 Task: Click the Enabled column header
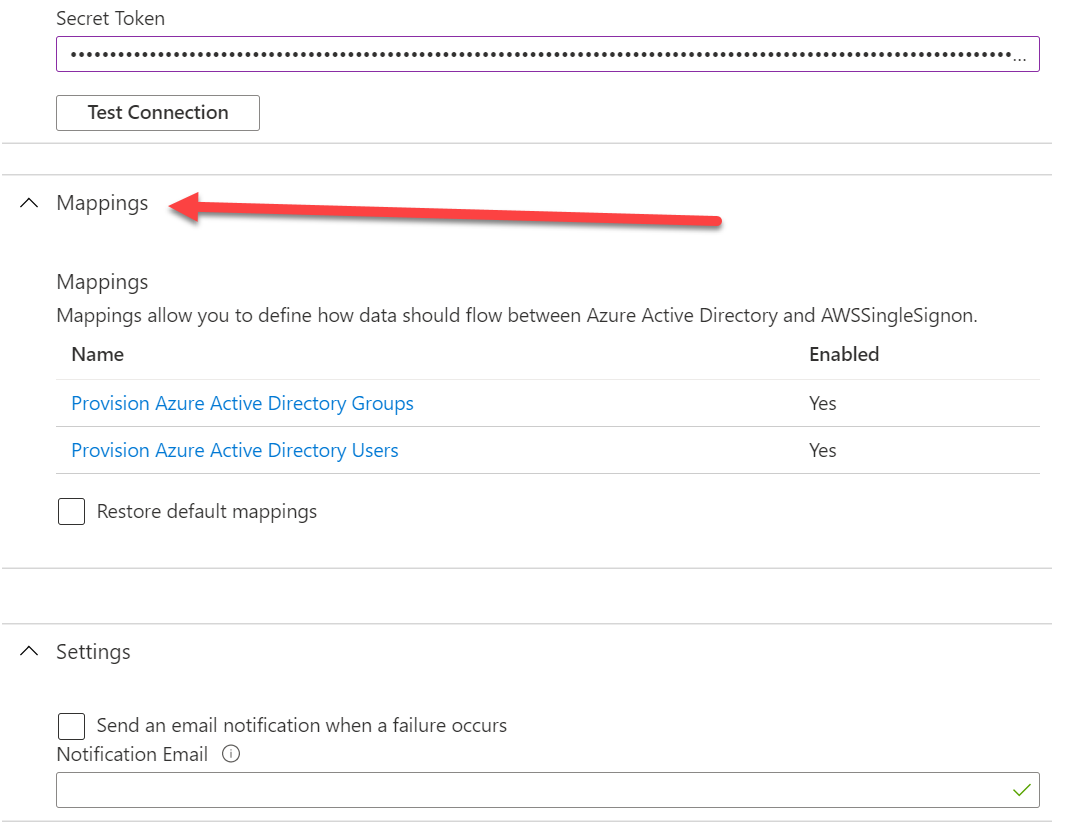tap(843, 354)
